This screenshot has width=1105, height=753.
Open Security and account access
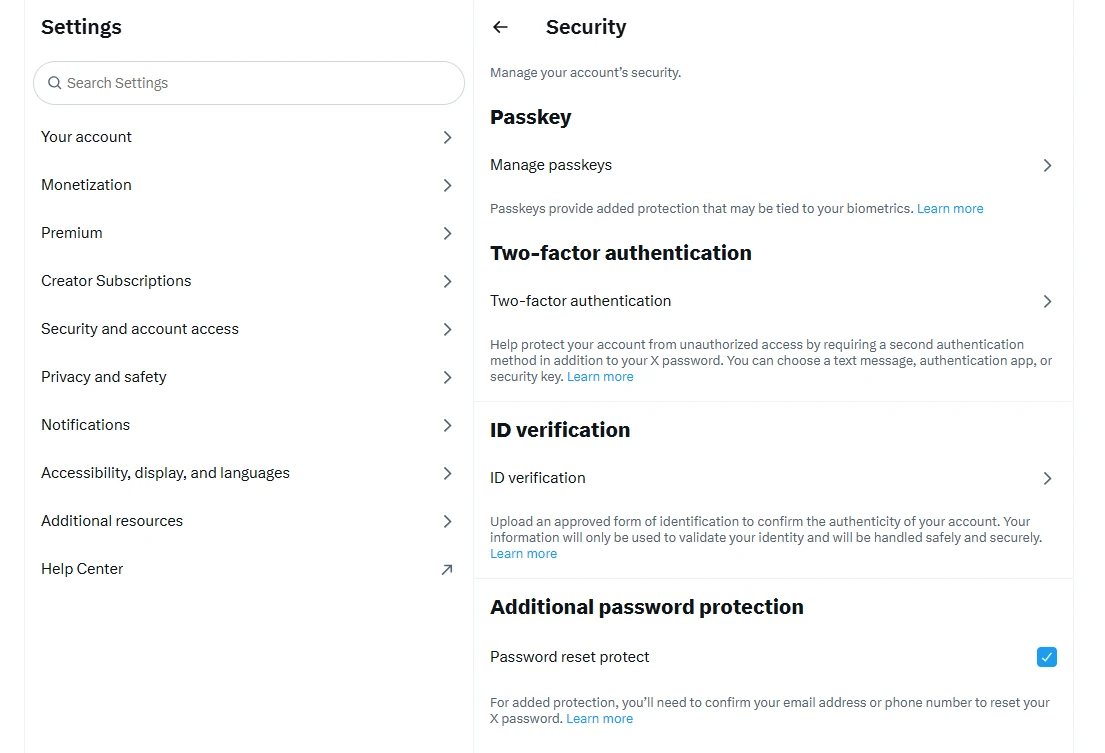(248, 329)
